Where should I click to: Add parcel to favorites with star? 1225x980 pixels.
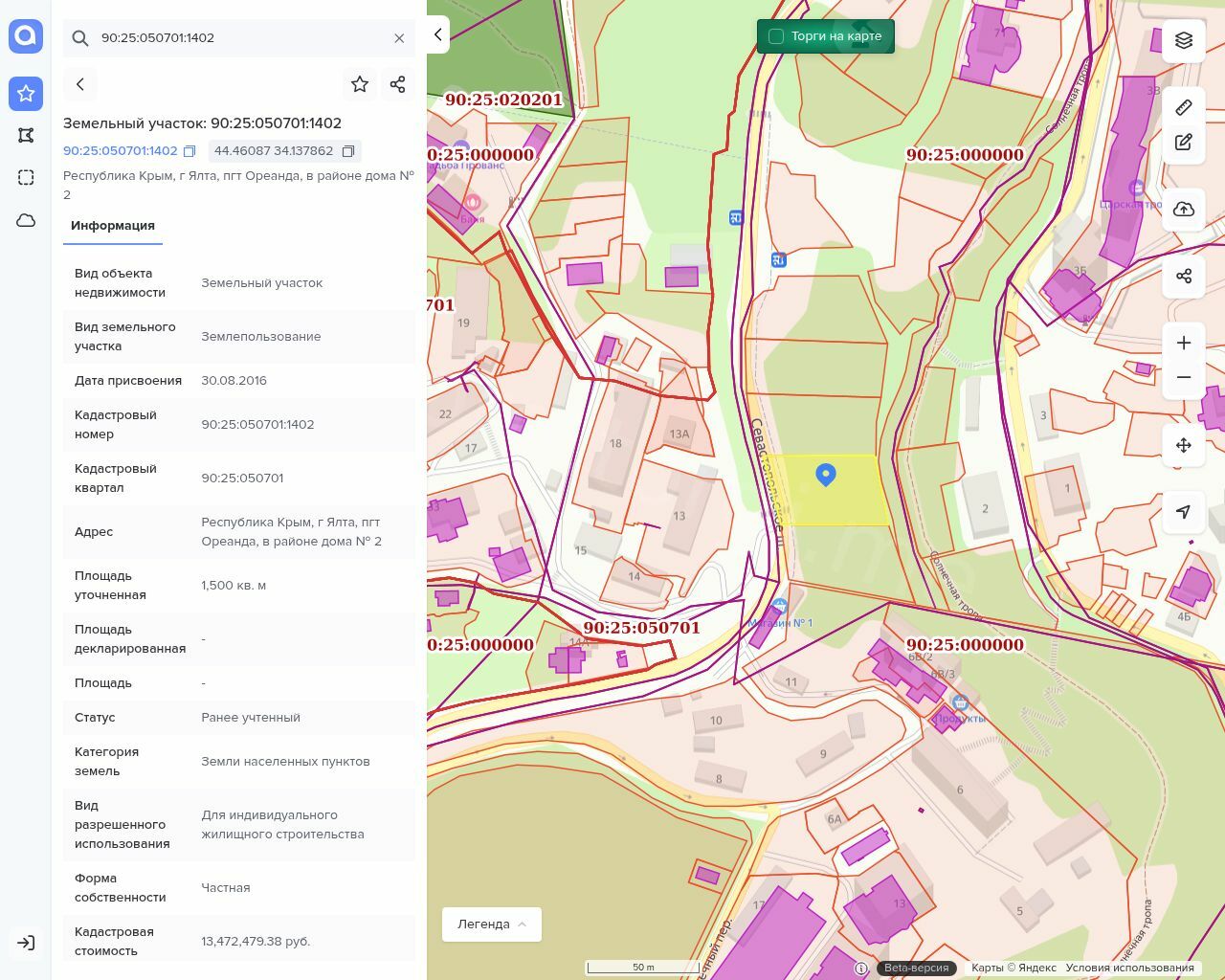pyautogui.click(x=360, y=84)
